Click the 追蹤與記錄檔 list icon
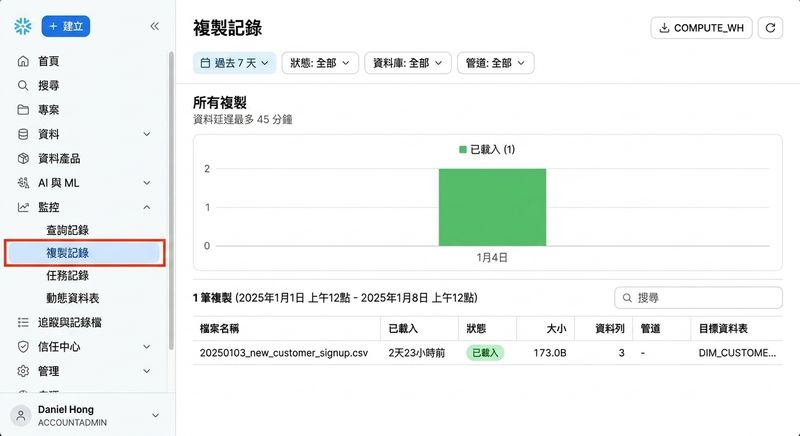800x436 pixels. click(x=23, y=322)
